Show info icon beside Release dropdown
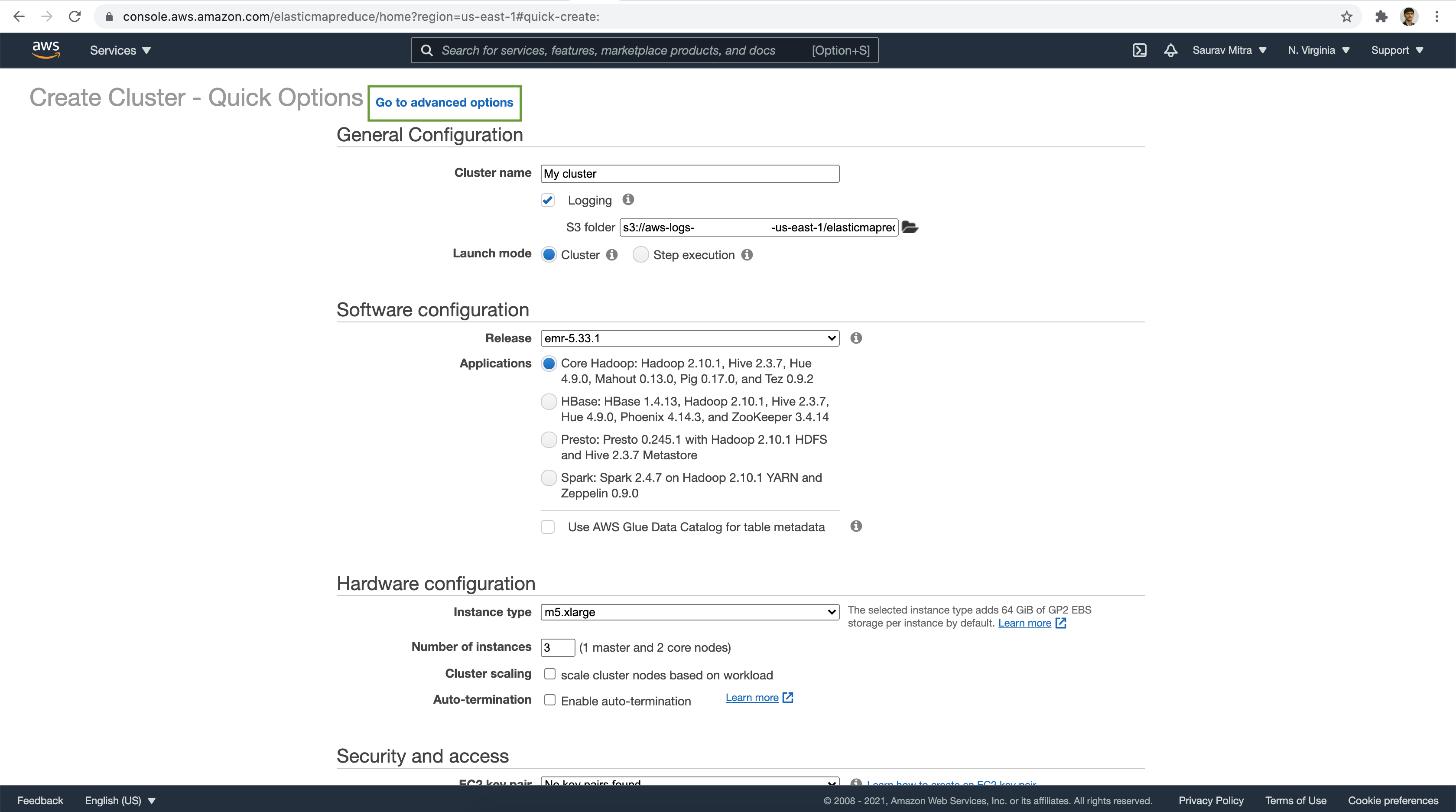Screen dimensions: 1456x812 tap(856, 338)
